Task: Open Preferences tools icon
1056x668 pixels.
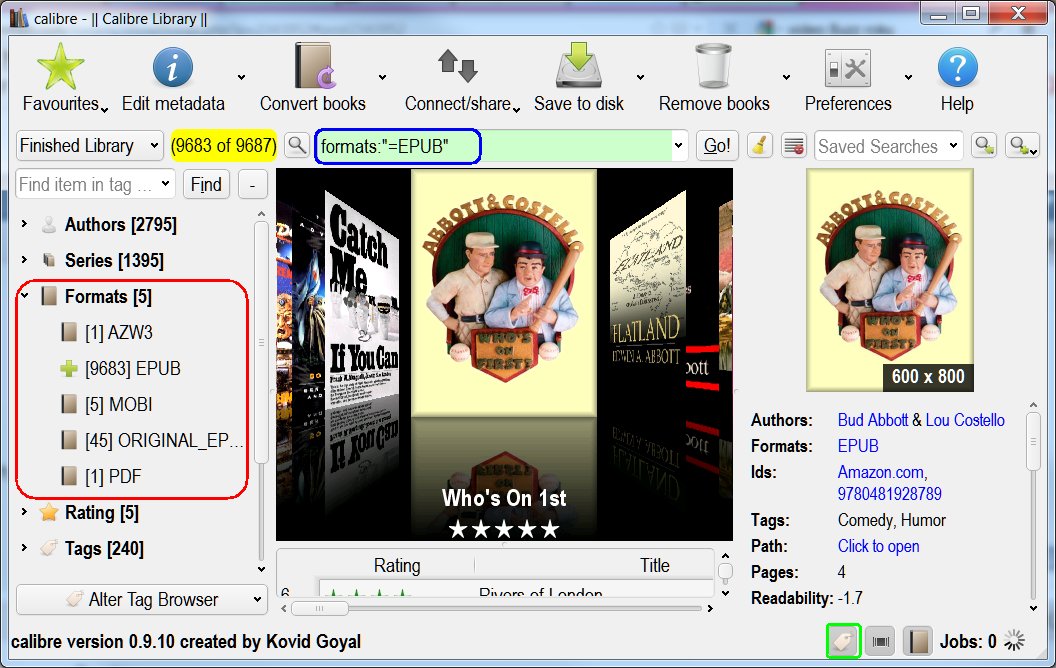Action: pos(848,68)
